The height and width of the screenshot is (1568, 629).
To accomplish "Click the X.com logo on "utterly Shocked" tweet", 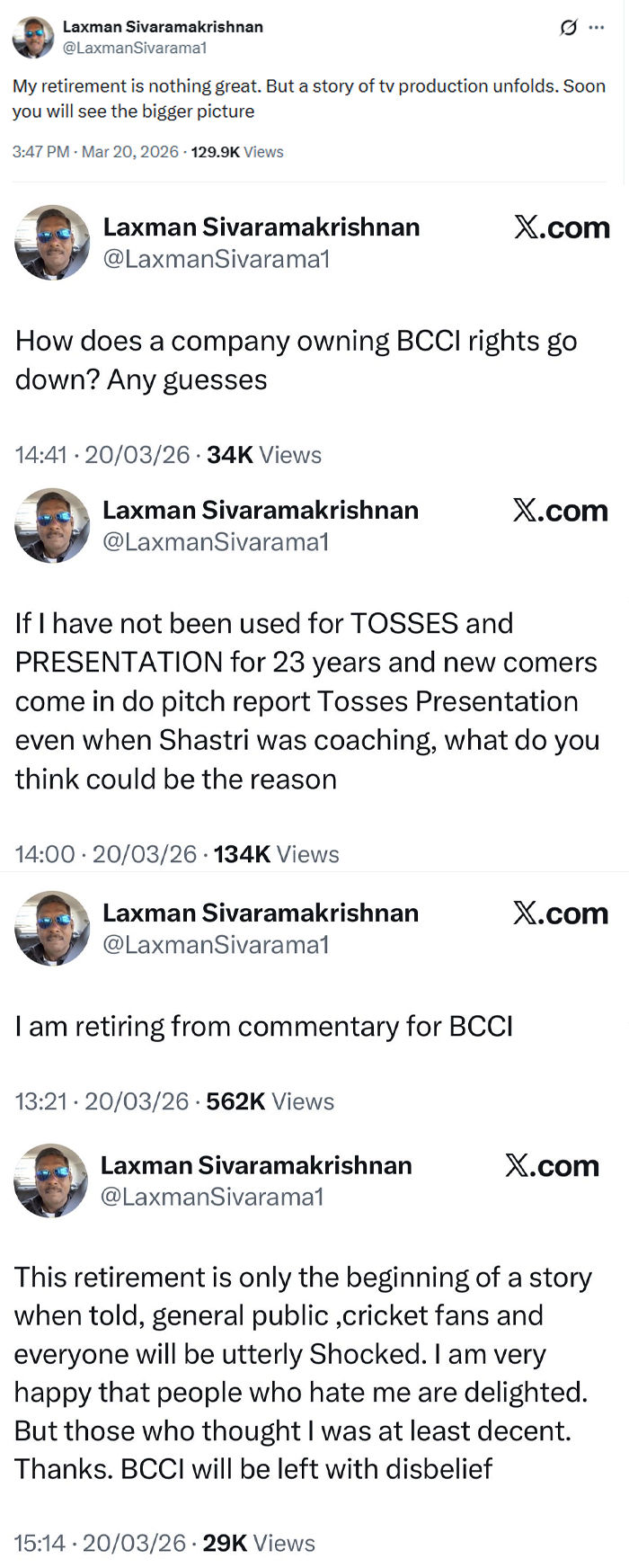I will pyautogui.click(x=552, y=1166).
